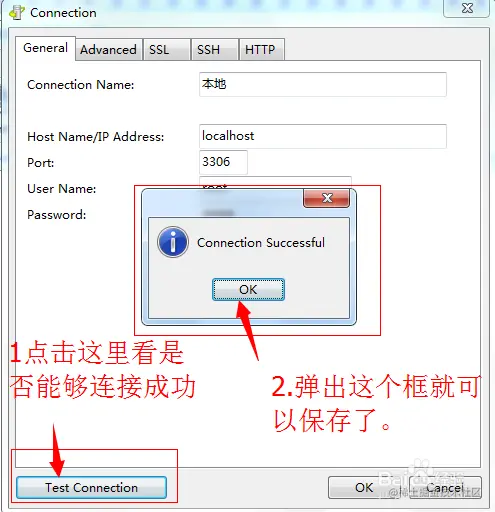Open the HTTP tab
The image size is (495, 512).
point(262,50)
